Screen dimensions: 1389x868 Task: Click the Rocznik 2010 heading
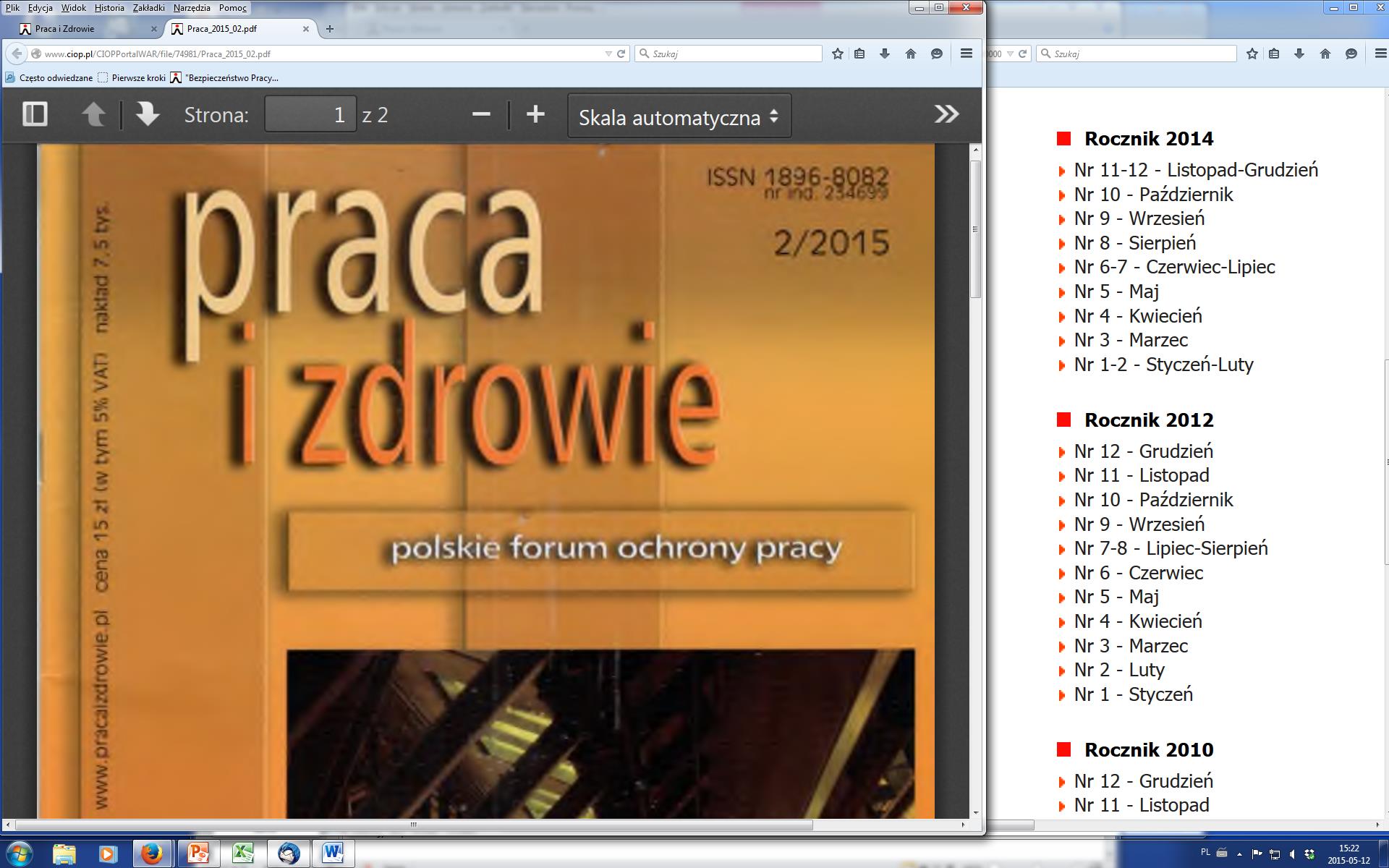tap(1149, 749)
